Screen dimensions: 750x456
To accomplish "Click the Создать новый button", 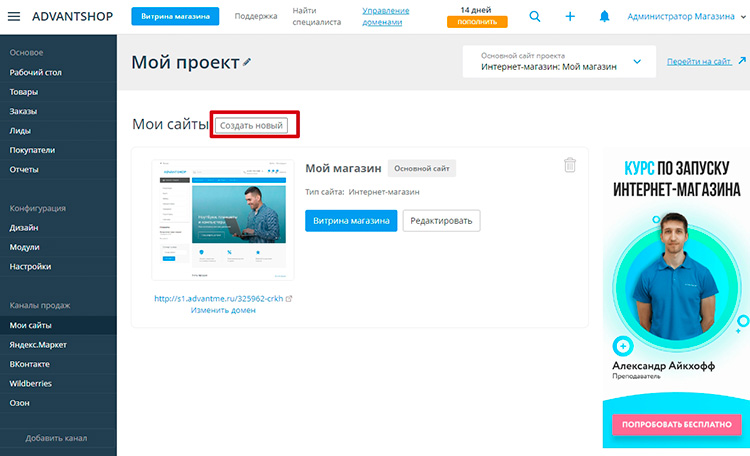I will 251,125.
